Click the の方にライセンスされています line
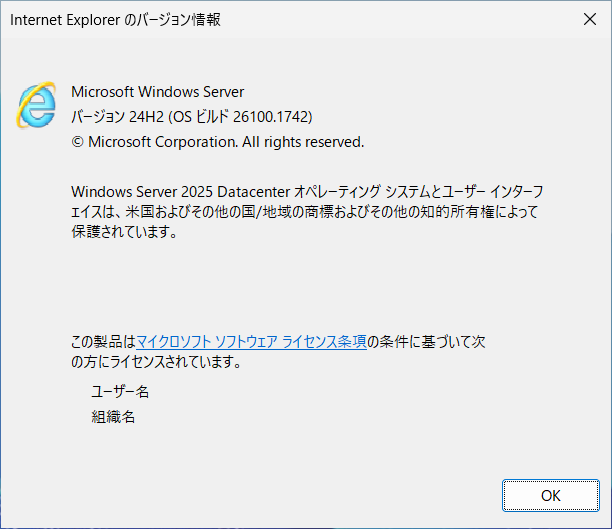This screenshot has width=612, height=529. pyautogui.click(x=156, y=362)
